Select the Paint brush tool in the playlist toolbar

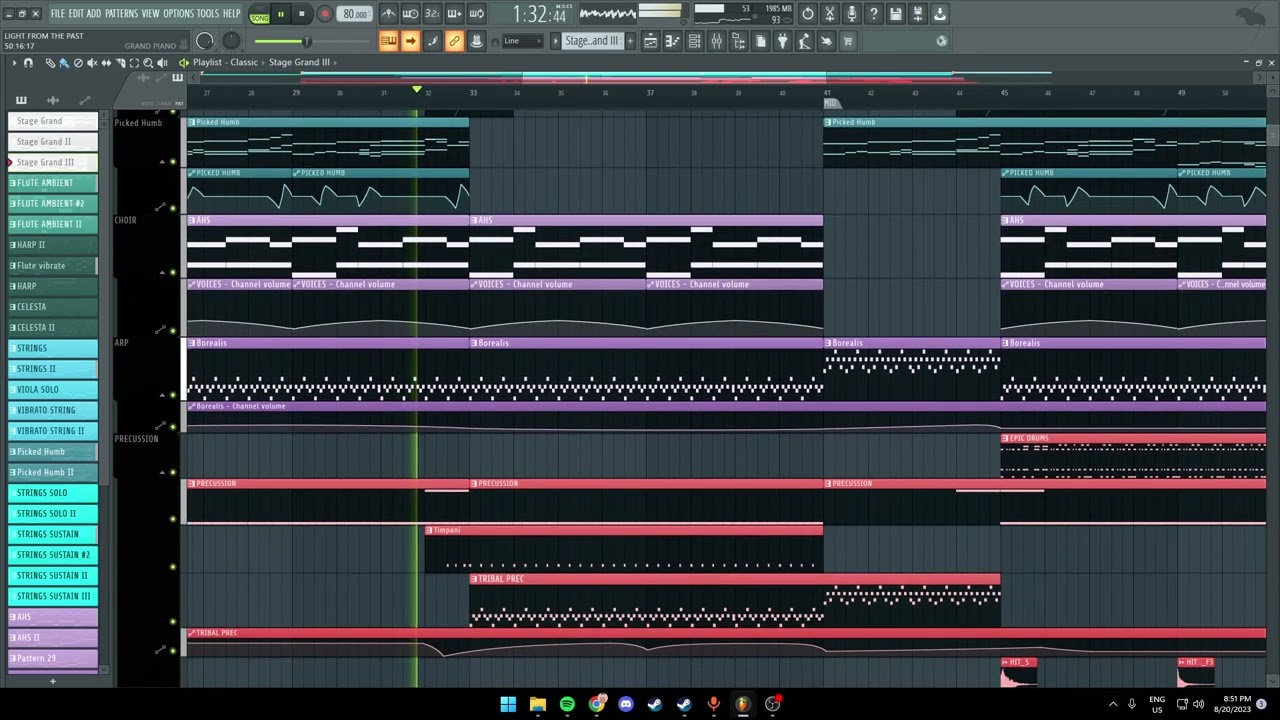[x=64, y=63]
